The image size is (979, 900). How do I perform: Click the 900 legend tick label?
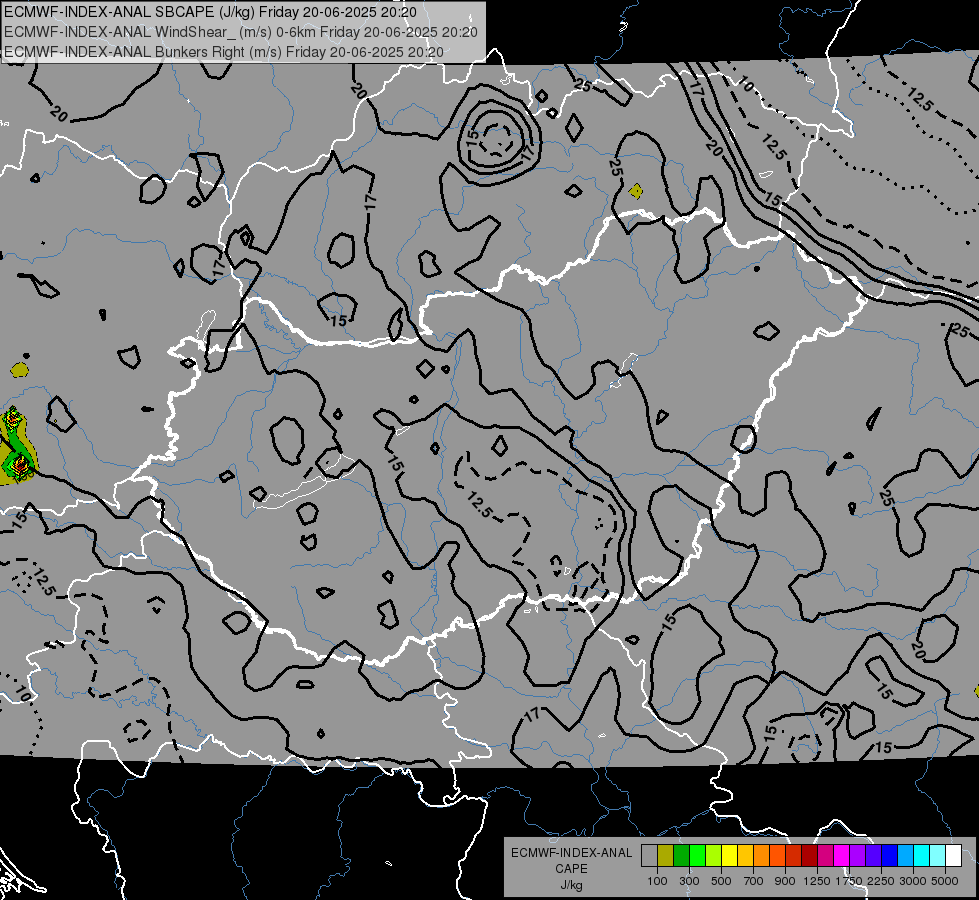785,881
